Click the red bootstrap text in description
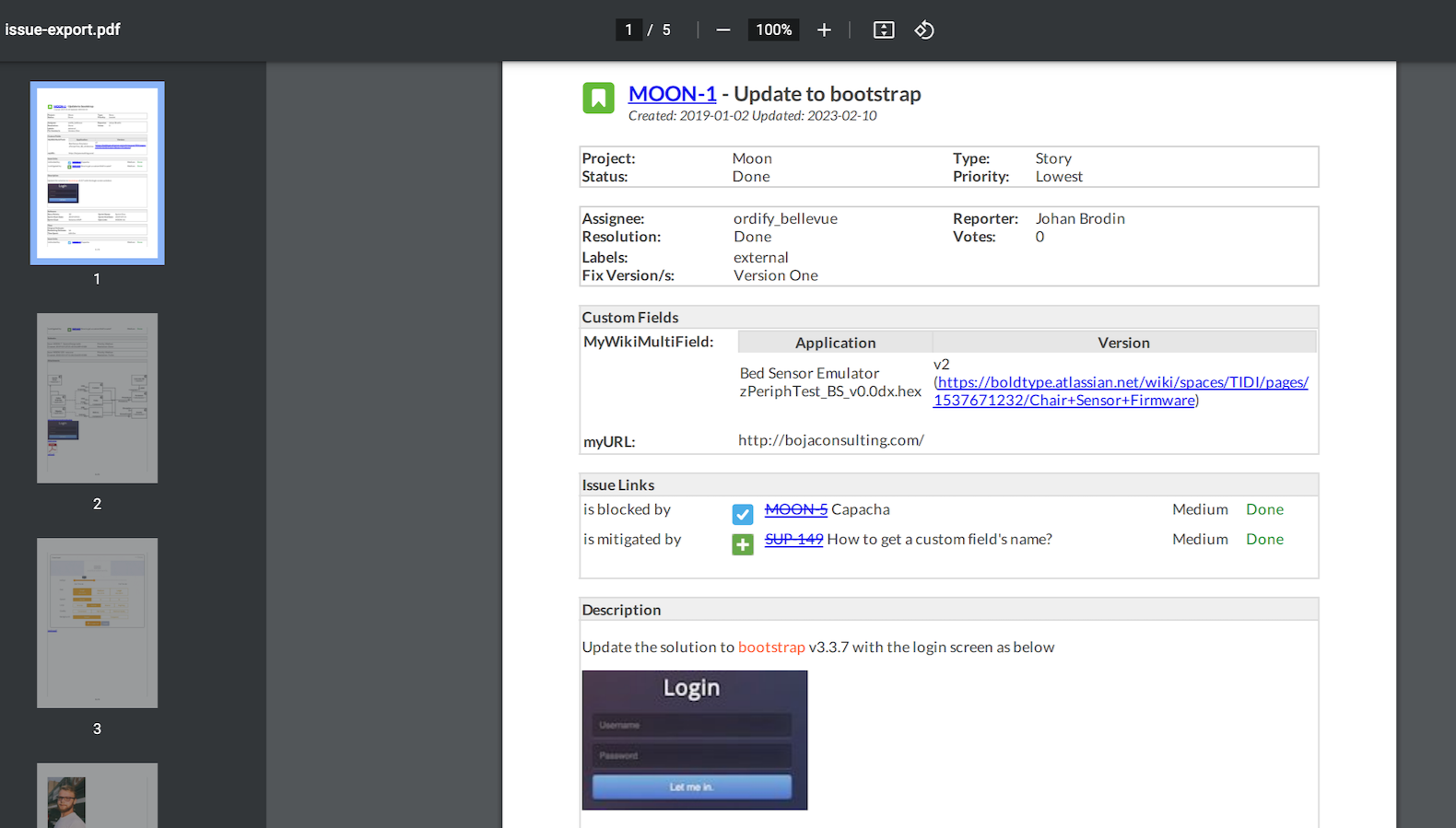 pyautogui.click(x=771, y=647)
